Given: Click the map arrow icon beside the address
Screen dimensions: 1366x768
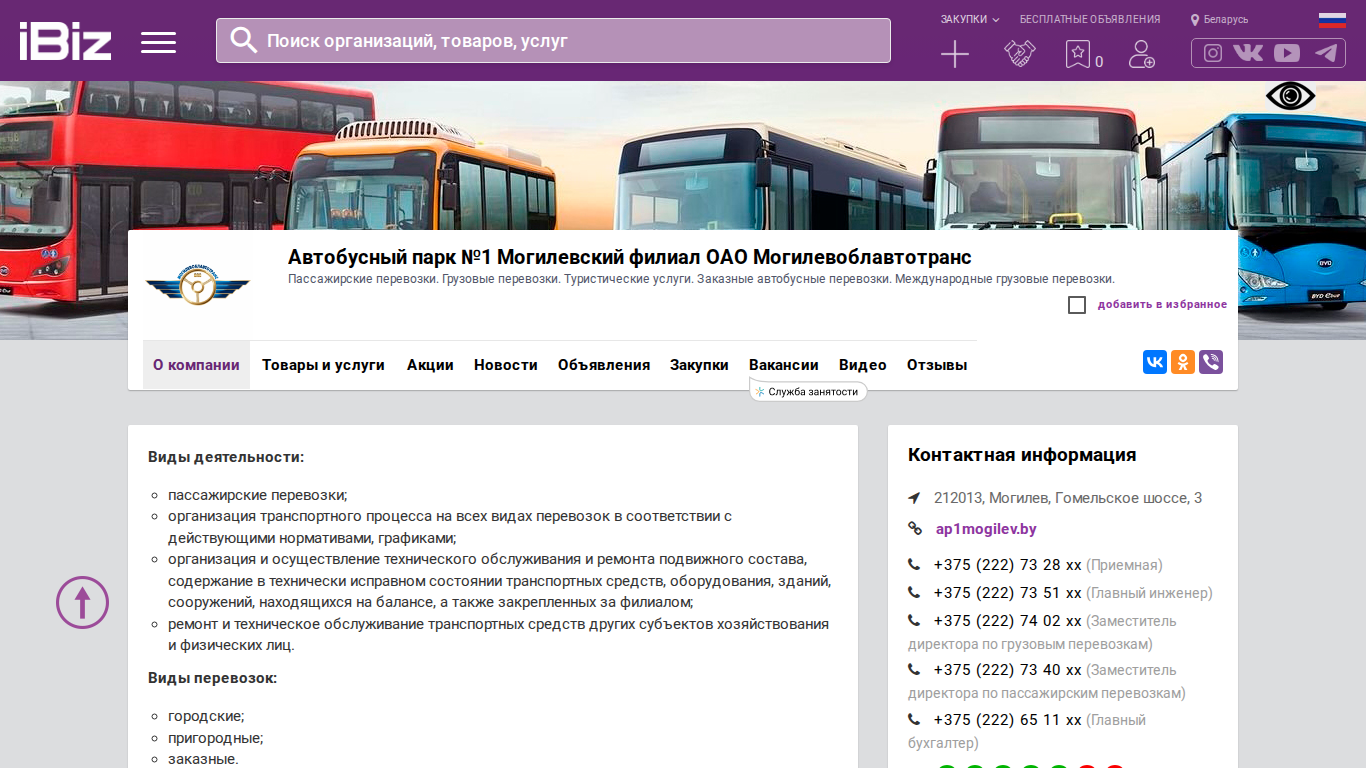Looking at the screenshot, I should 914,498.
